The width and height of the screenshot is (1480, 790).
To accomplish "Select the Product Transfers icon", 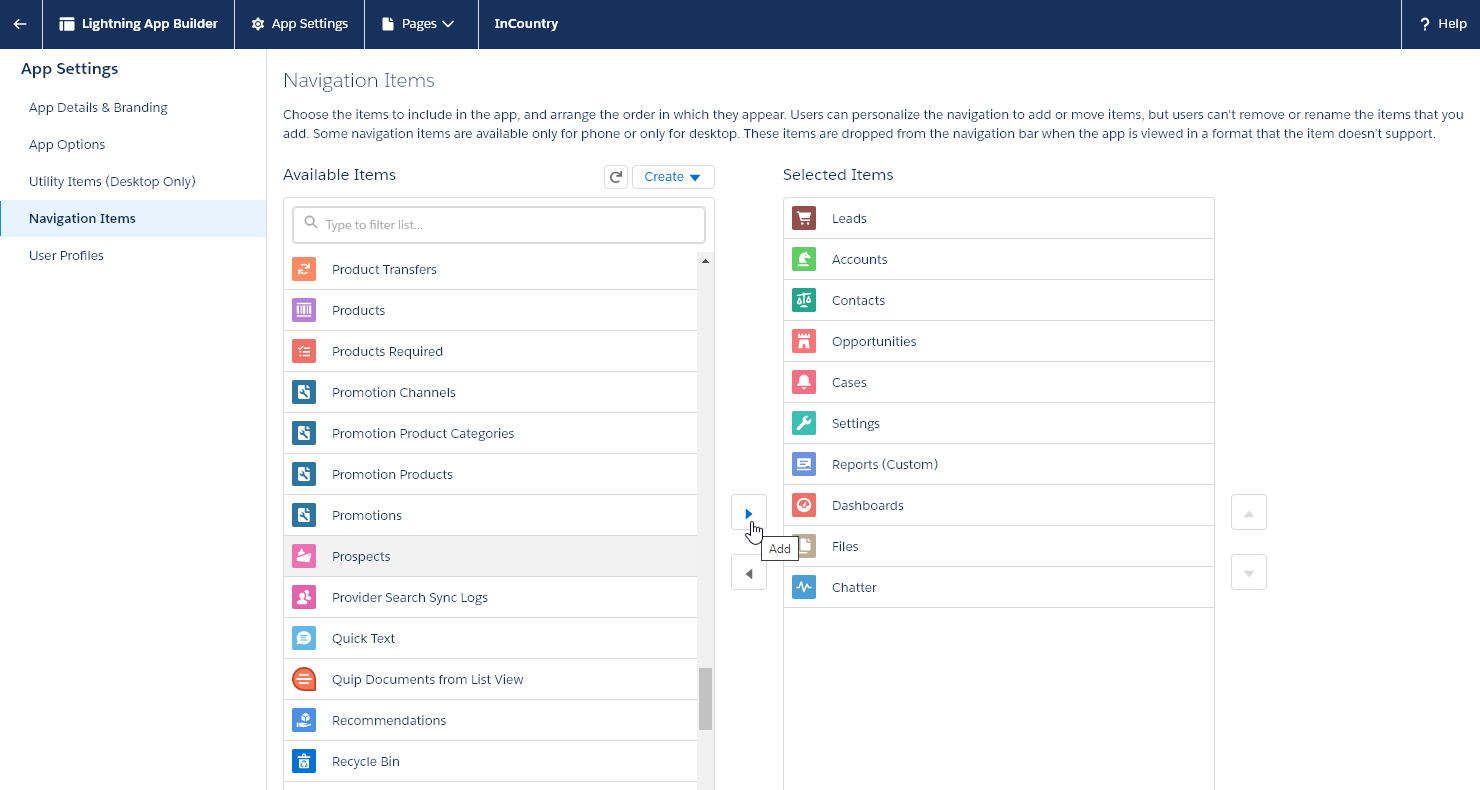I will 304,269.
